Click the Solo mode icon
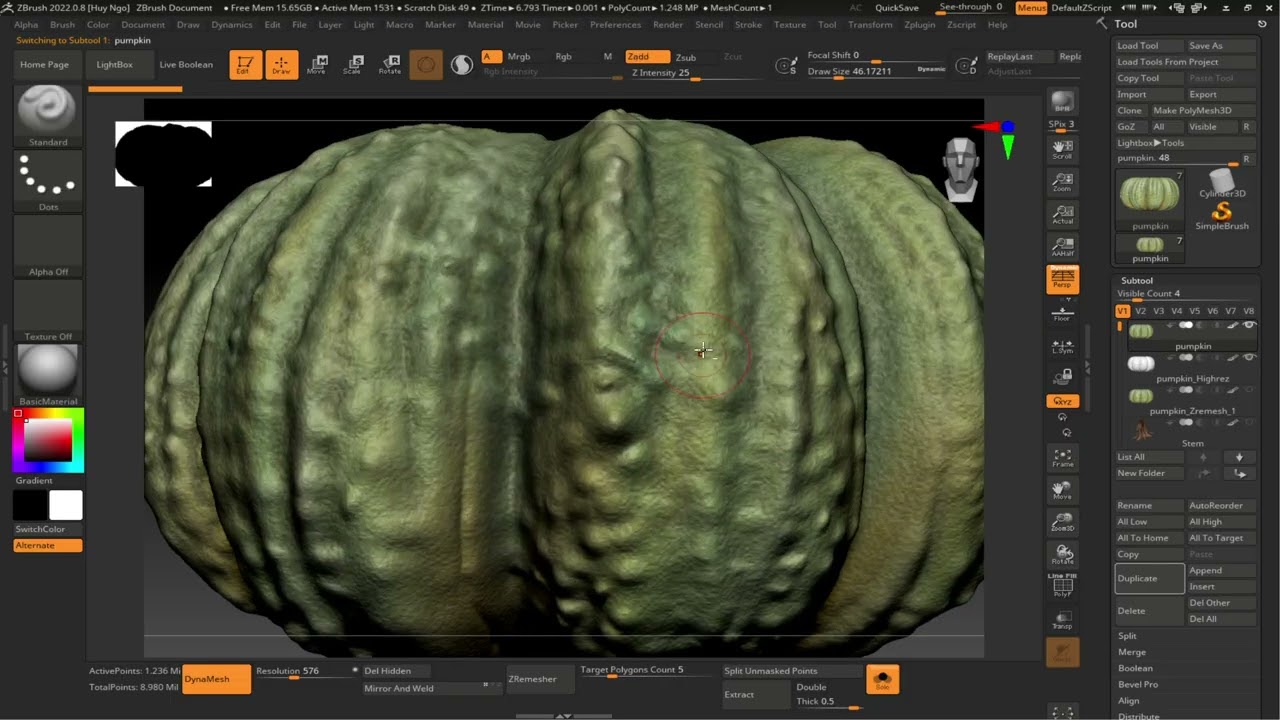The image size is (1280, 720). tap(882, 679)
